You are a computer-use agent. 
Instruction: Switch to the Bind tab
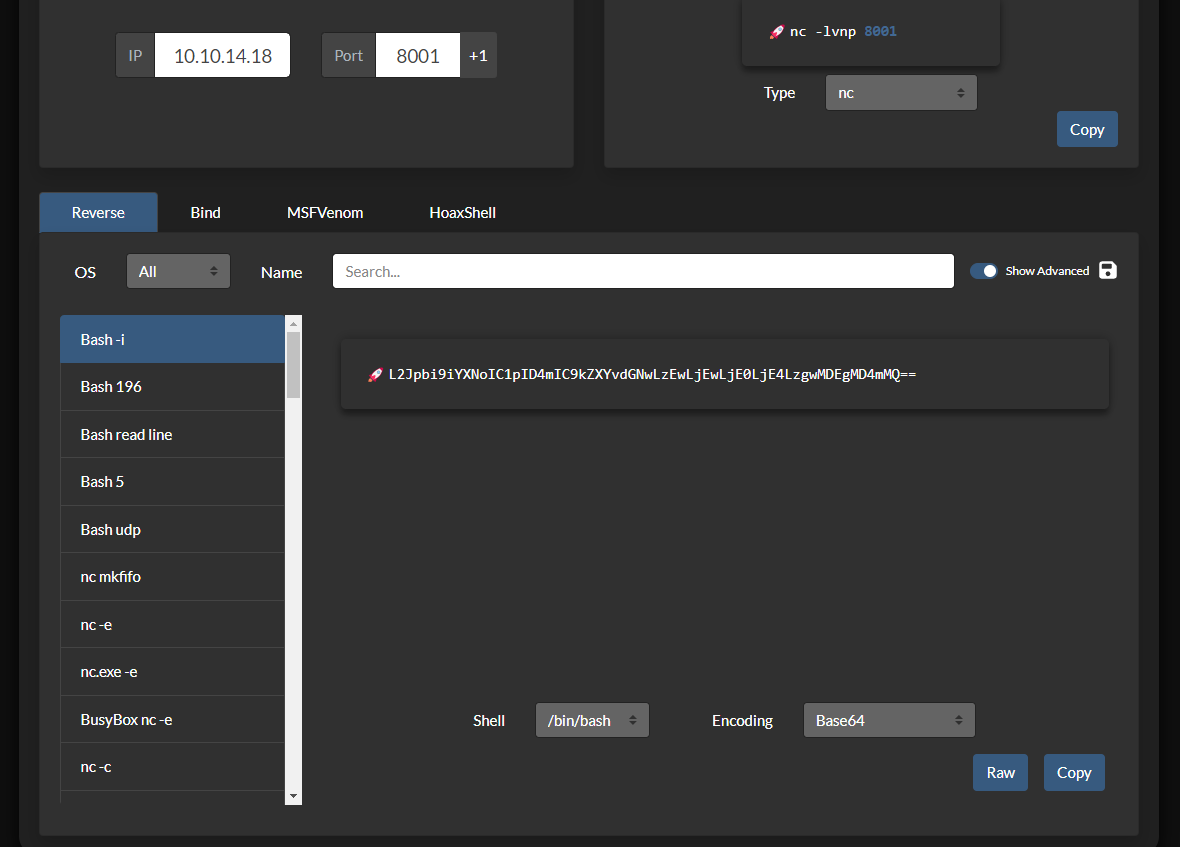205,213
